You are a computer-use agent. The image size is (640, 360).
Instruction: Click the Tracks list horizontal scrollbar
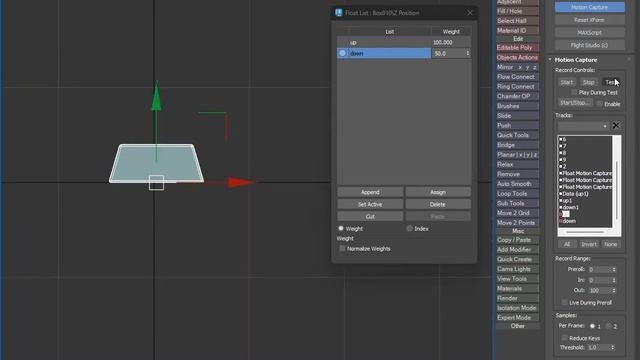pyautogui.click(x=585, y=232)
